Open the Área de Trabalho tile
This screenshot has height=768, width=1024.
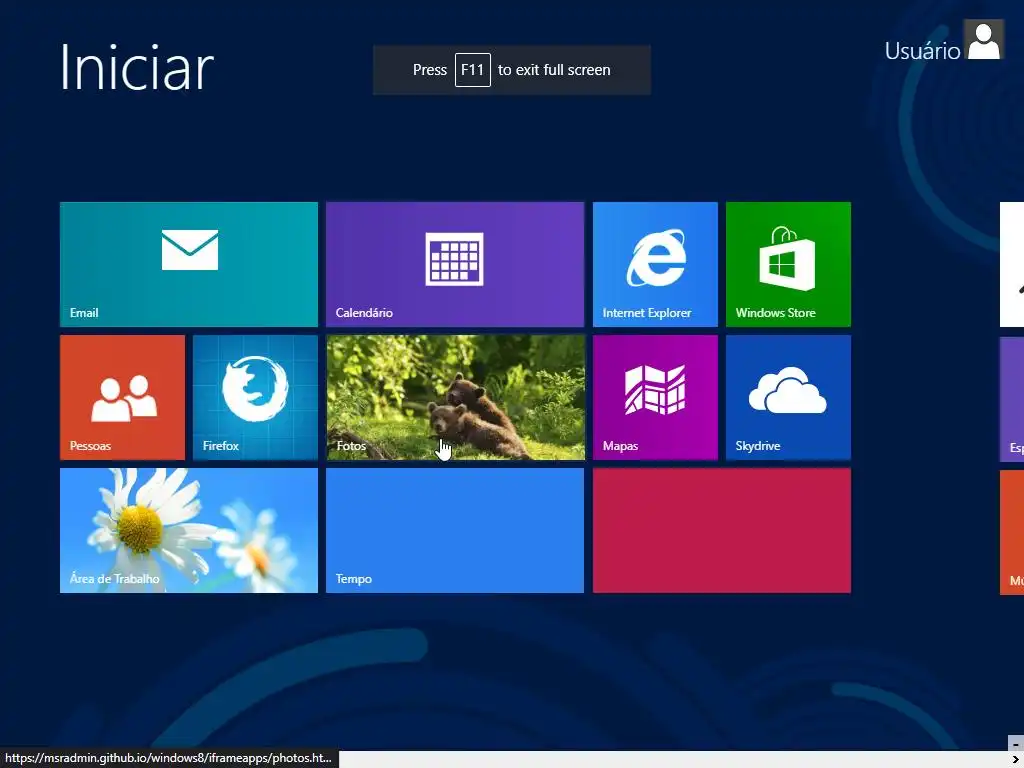tap(189, 531)
